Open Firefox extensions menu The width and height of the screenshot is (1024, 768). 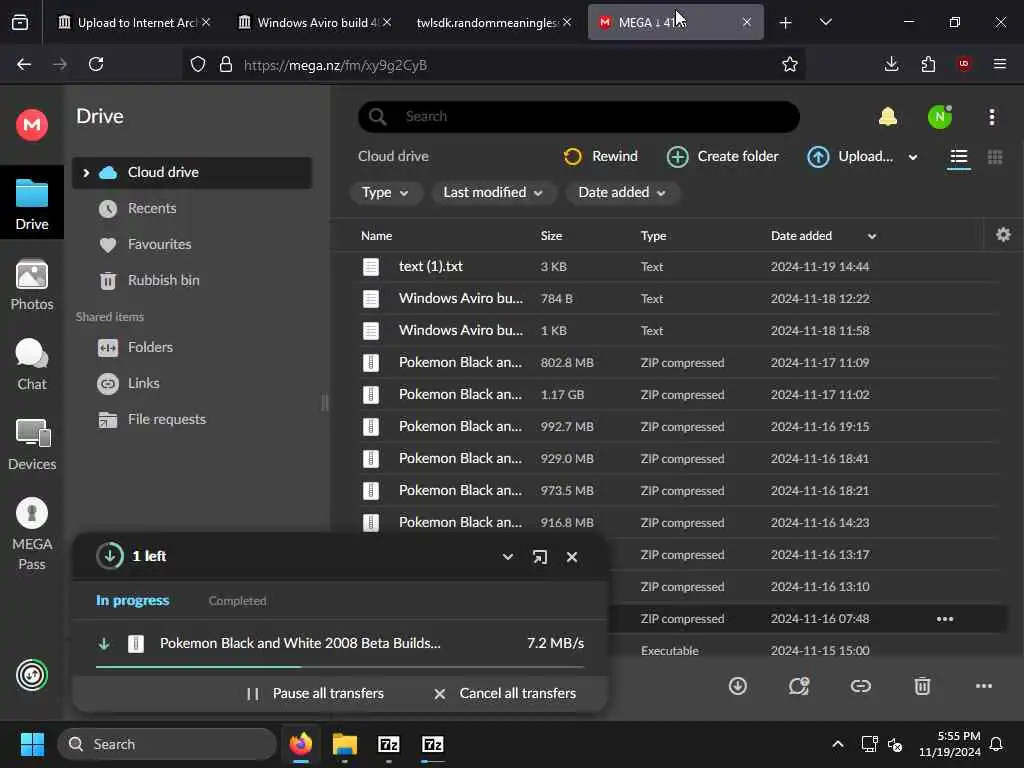click(x=927, y=64)
